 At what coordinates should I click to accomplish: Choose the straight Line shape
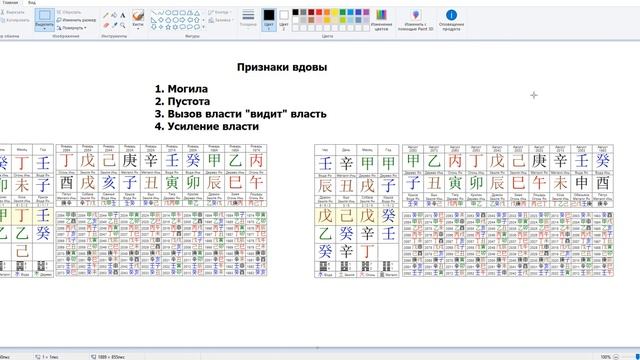coord(154,13)
